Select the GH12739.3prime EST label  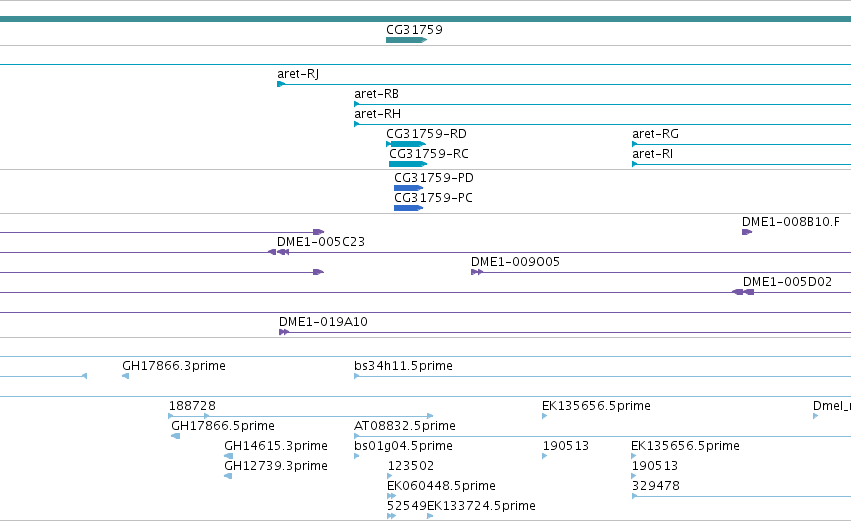coord(276,466)
